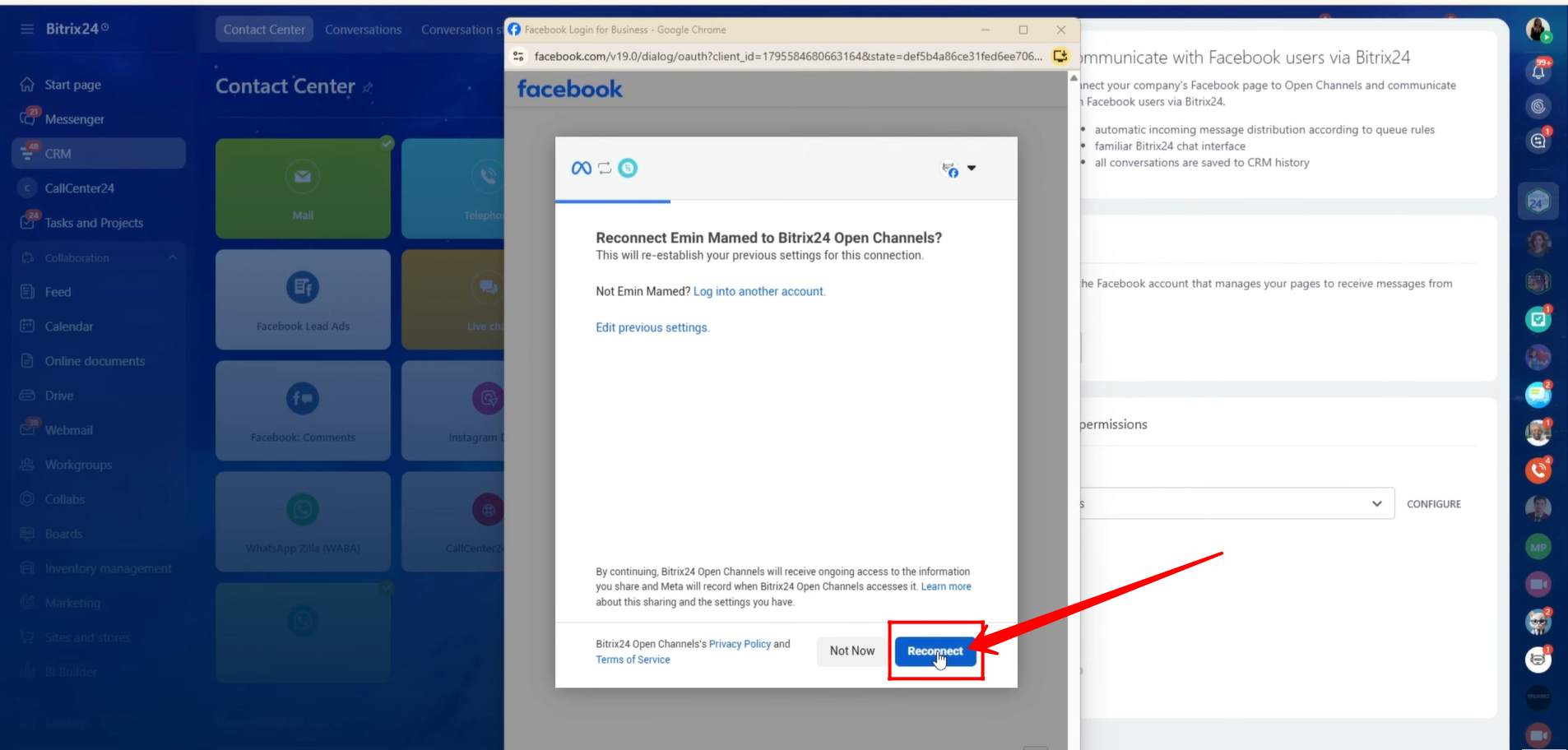Click the Reconnect button
Image resolution: width=1568 pixels, height=750 pixels.
(x=935, y=650)
